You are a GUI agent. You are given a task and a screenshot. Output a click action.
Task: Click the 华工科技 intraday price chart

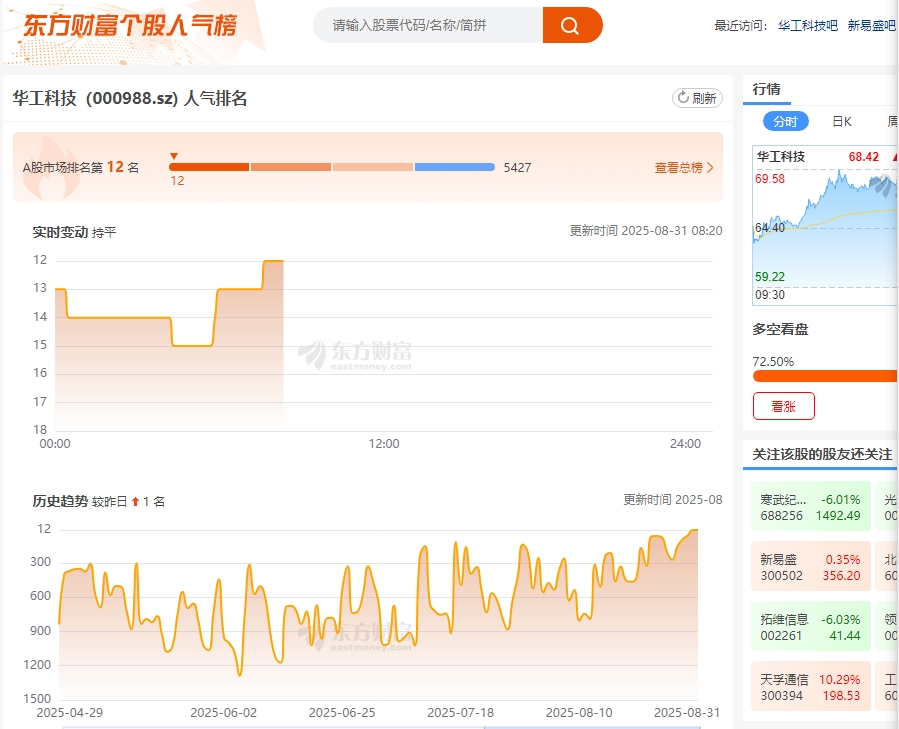[x=825, y=225]
